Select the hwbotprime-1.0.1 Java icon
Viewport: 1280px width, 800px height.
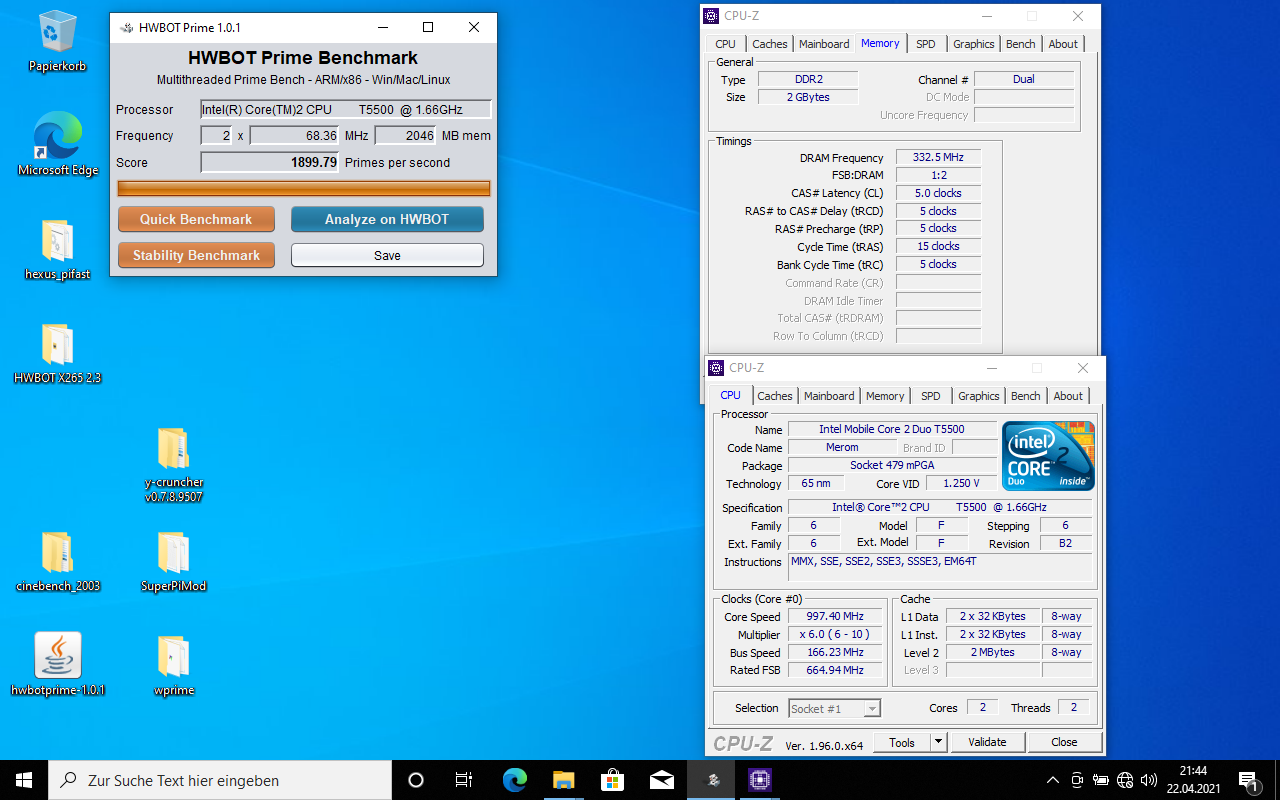(x=57, y=664)
